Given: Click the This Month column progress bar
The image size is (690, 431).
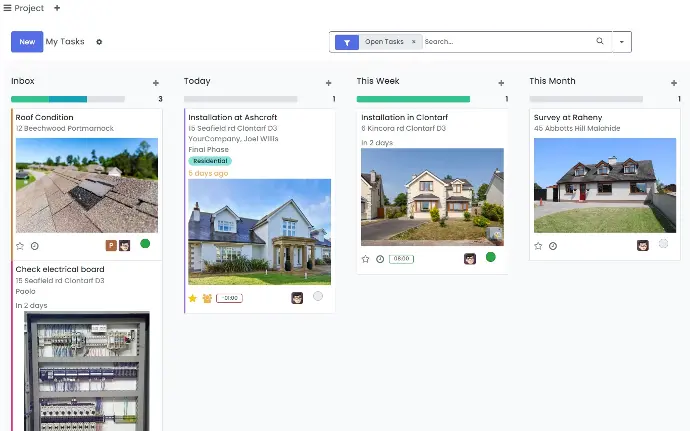Looking at the screenshot, I should click(x=586, y=99).
